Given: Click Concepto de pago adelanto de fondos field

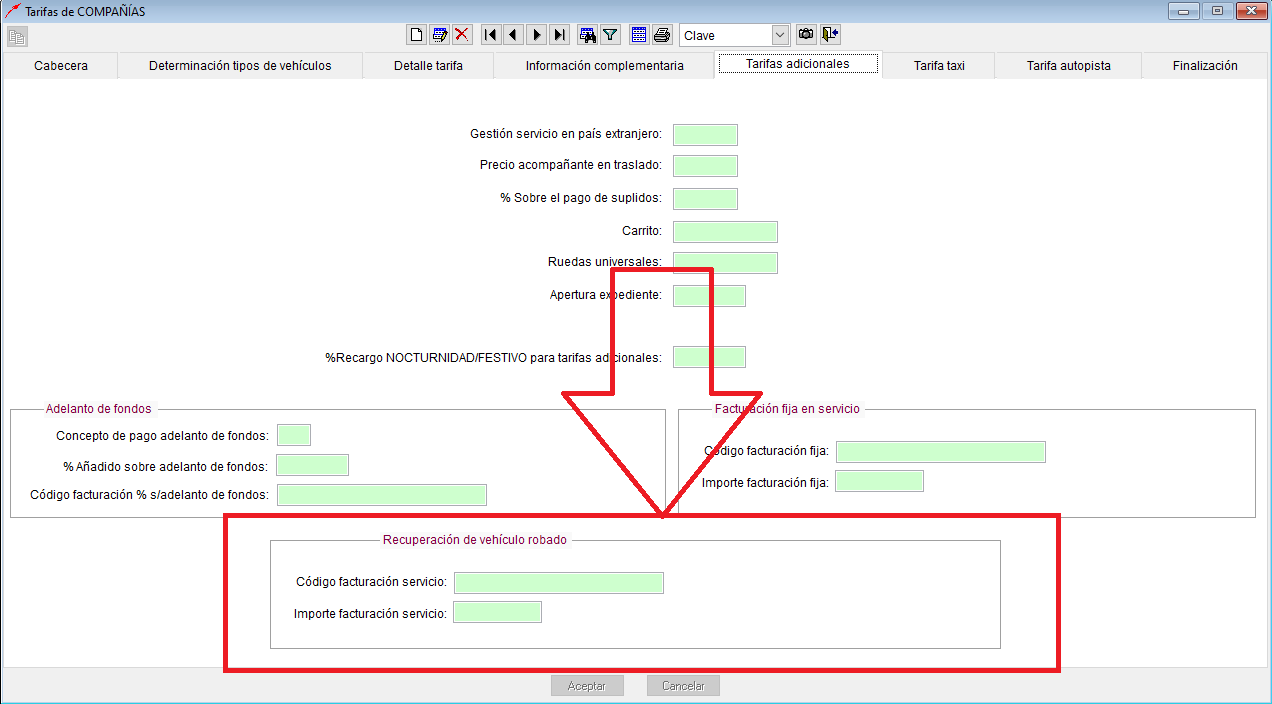Looking at the screenshot, I should click(293, 435).
